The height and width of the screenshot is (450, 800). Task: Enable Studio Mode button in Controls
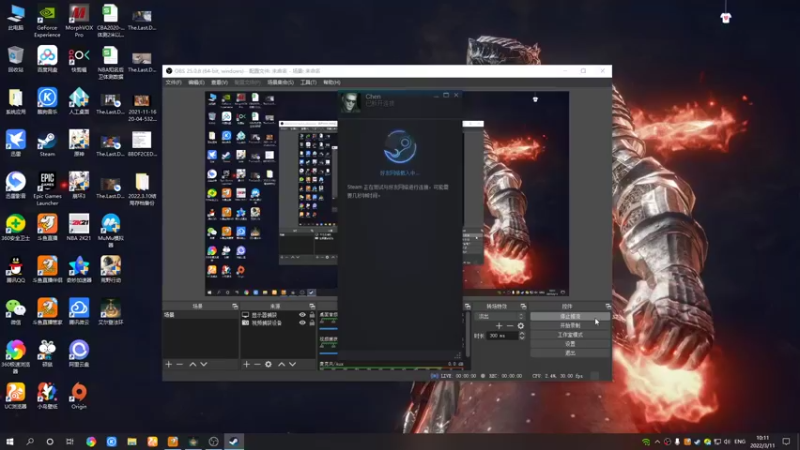(x=570, y=335)
